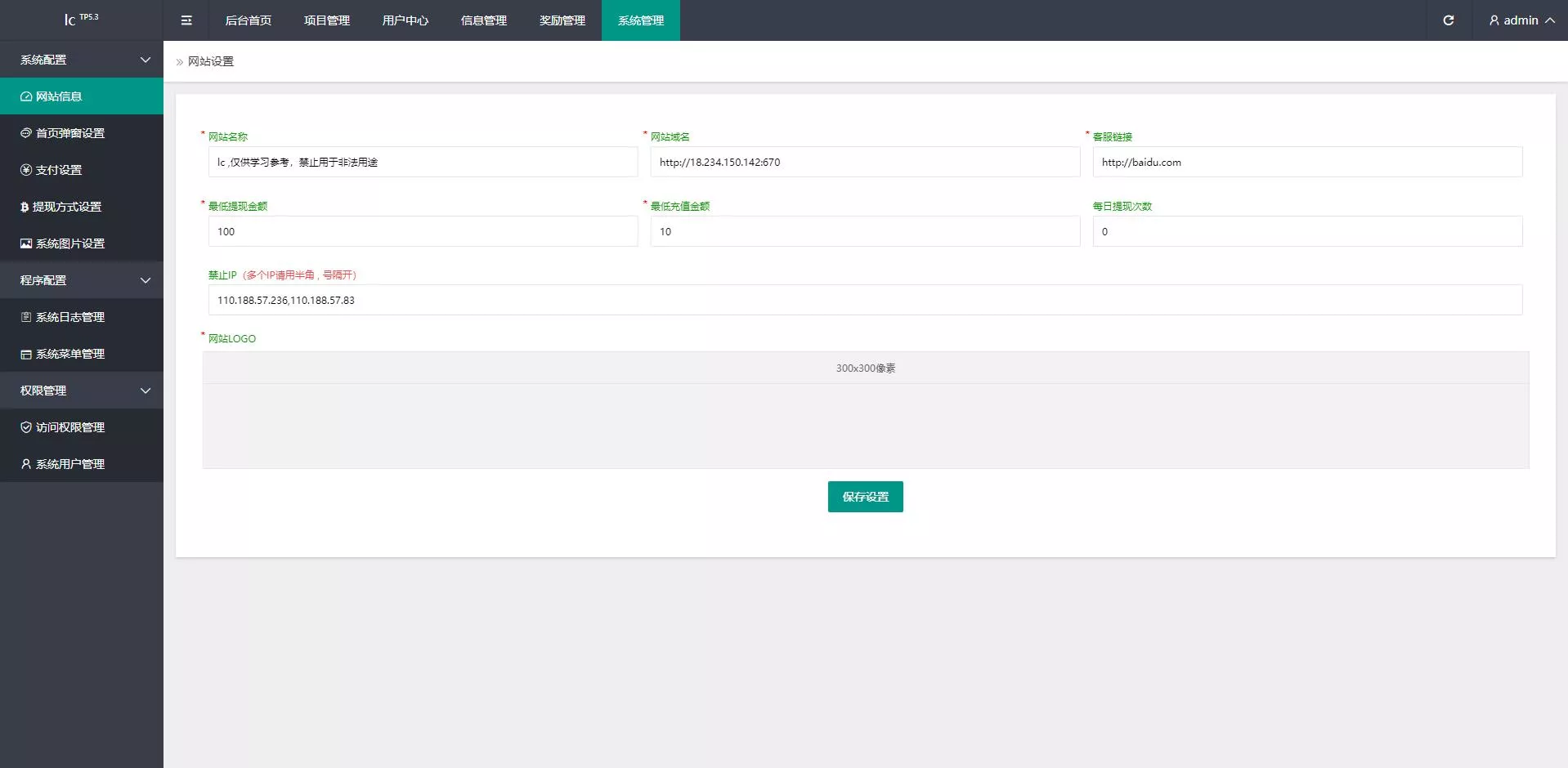Image resolution: width=1568 pixels, height=768 pixels.
Task: Open 系统图片设置 system image settings
Action: [x=70, y=243]
